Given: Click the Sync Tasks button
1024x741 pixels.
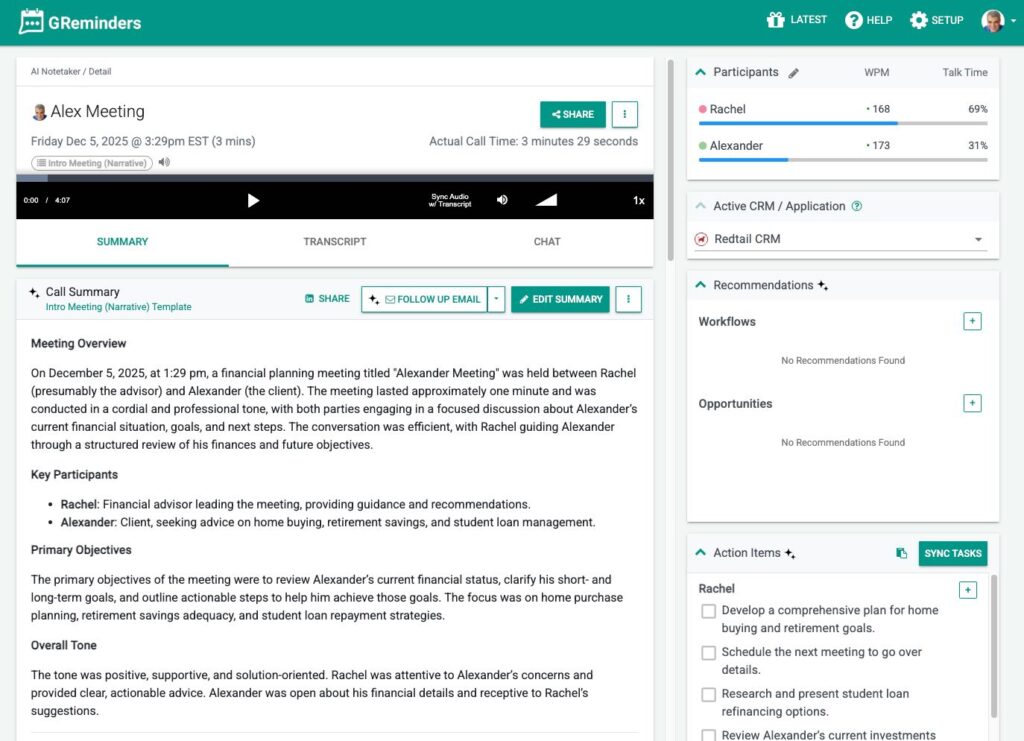Looking at the screenshot, I should click(952, 554).
